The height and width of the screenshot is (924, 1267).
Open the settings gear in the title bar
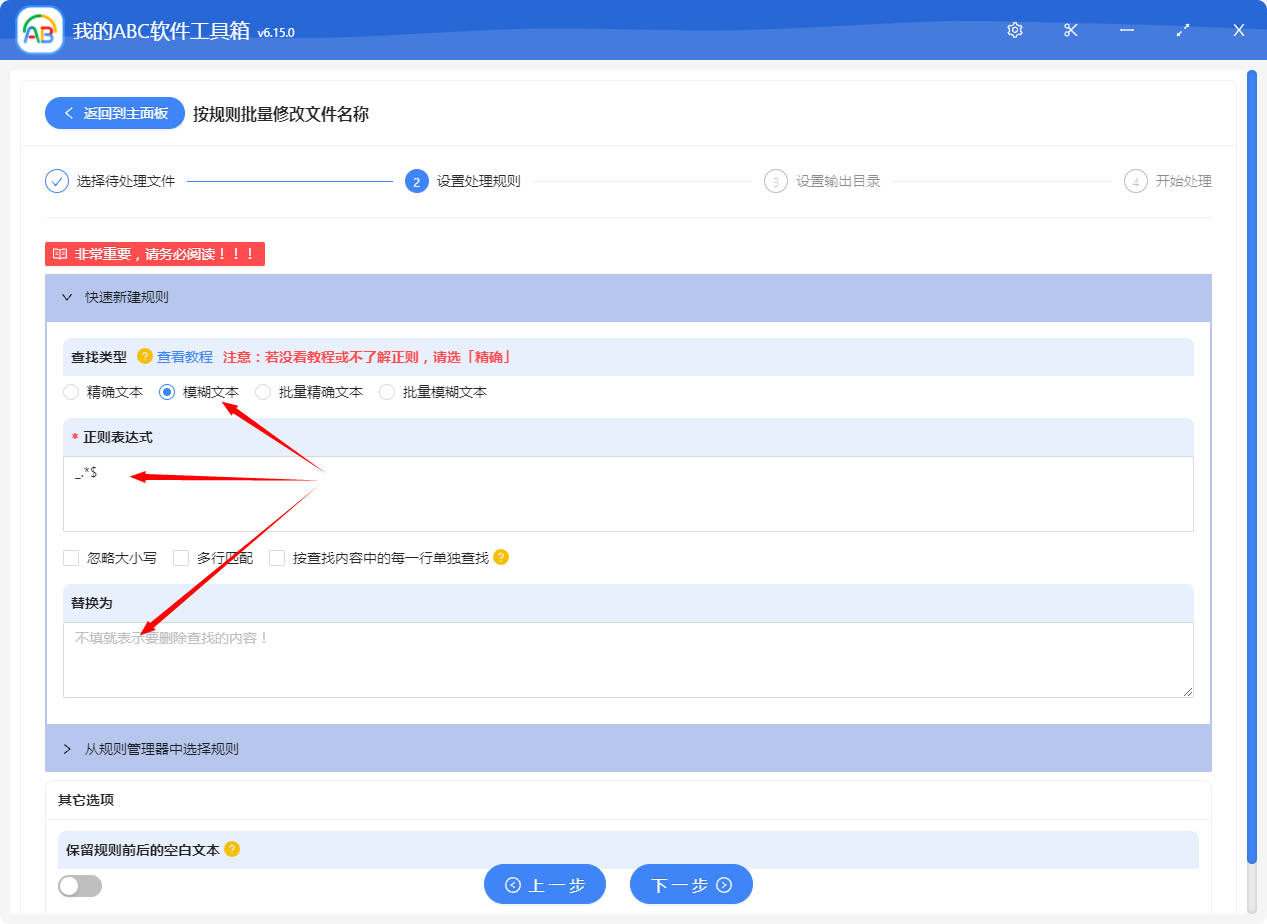[1014, 30]
